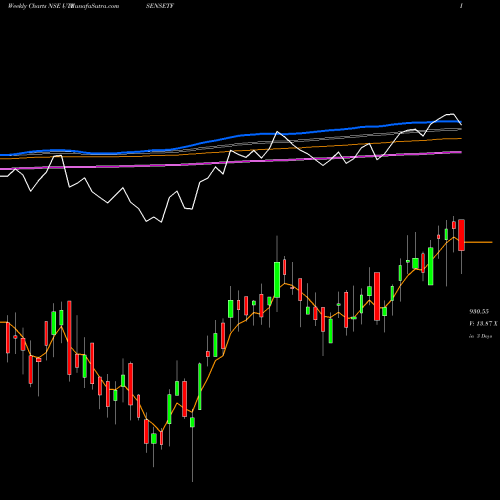This screenshot has width=500, height=500.
Task: Click the 'V: 13.87 X' volume label
Action: point(483,324)
